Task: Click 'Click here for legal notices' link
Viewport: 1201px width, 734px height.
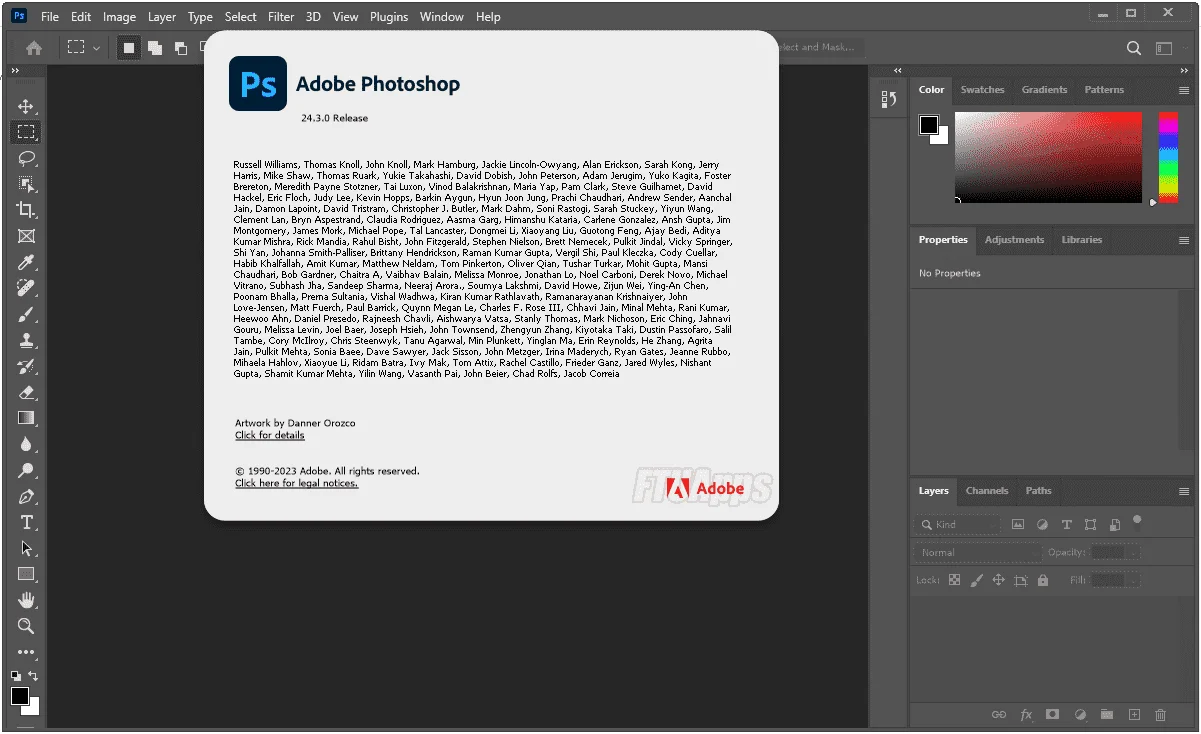Action: (296, 483)
